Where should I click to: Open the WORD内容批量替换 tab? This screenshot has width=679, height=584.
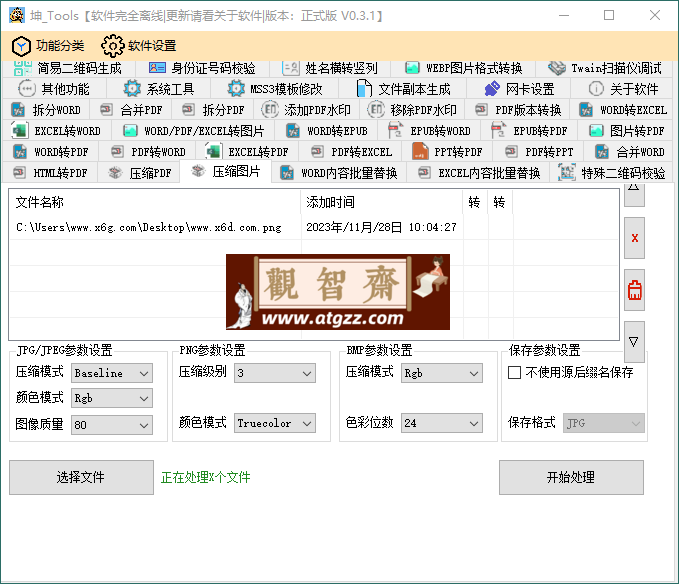click(x=339, y=173)
